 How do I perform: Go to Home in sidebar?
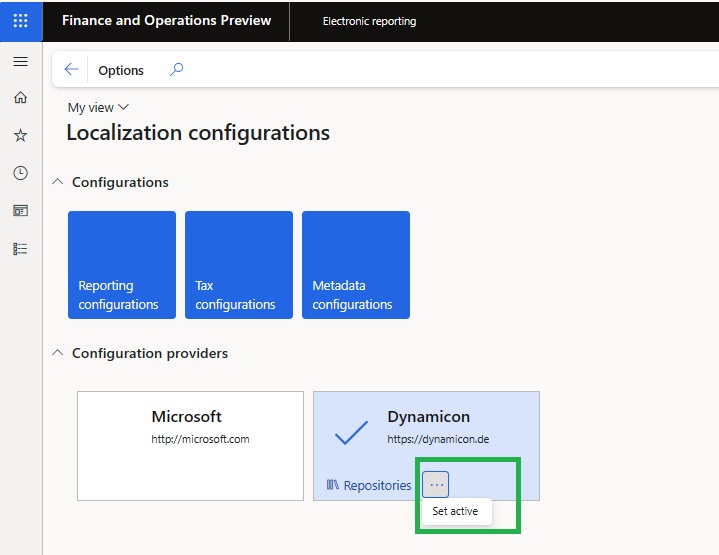(20, 98)
